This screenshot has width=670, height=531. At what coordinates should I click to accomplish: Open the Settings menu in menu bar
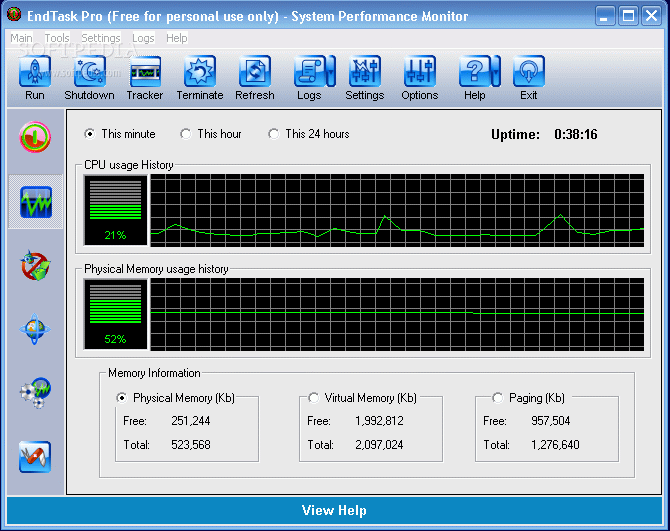pos(101,38)
